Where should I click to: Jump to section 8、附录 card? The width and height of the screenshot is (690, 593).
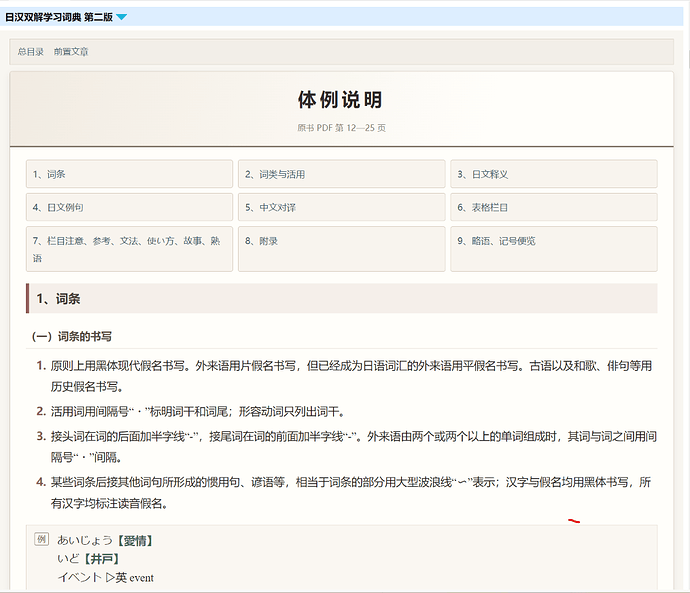(341, 249)
